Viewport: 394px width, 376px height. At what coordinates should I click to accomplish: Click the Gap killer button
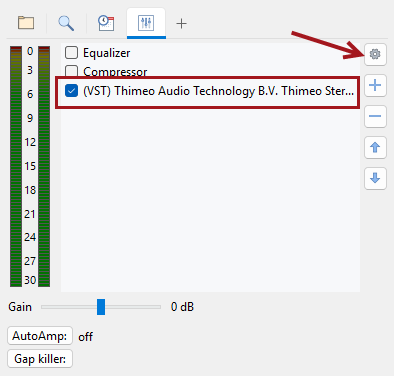[40, 359]
